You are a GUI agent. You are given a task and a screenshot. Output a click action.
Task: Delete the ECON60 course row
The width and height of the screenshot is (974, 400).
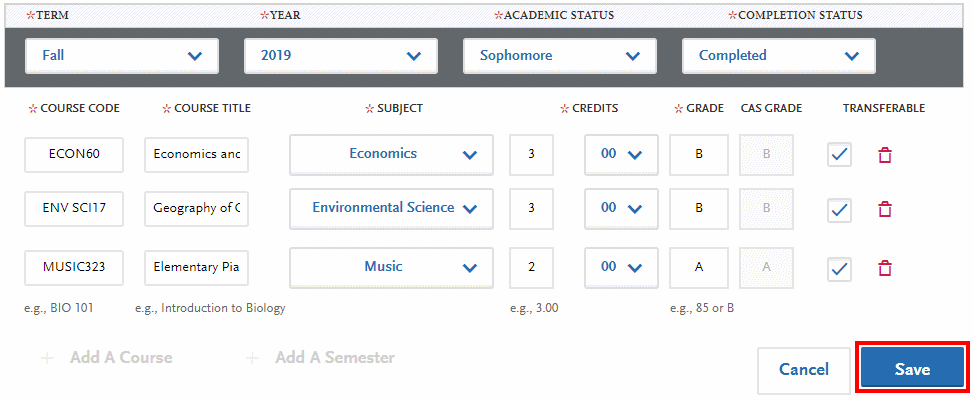click(x=884, y=155)
